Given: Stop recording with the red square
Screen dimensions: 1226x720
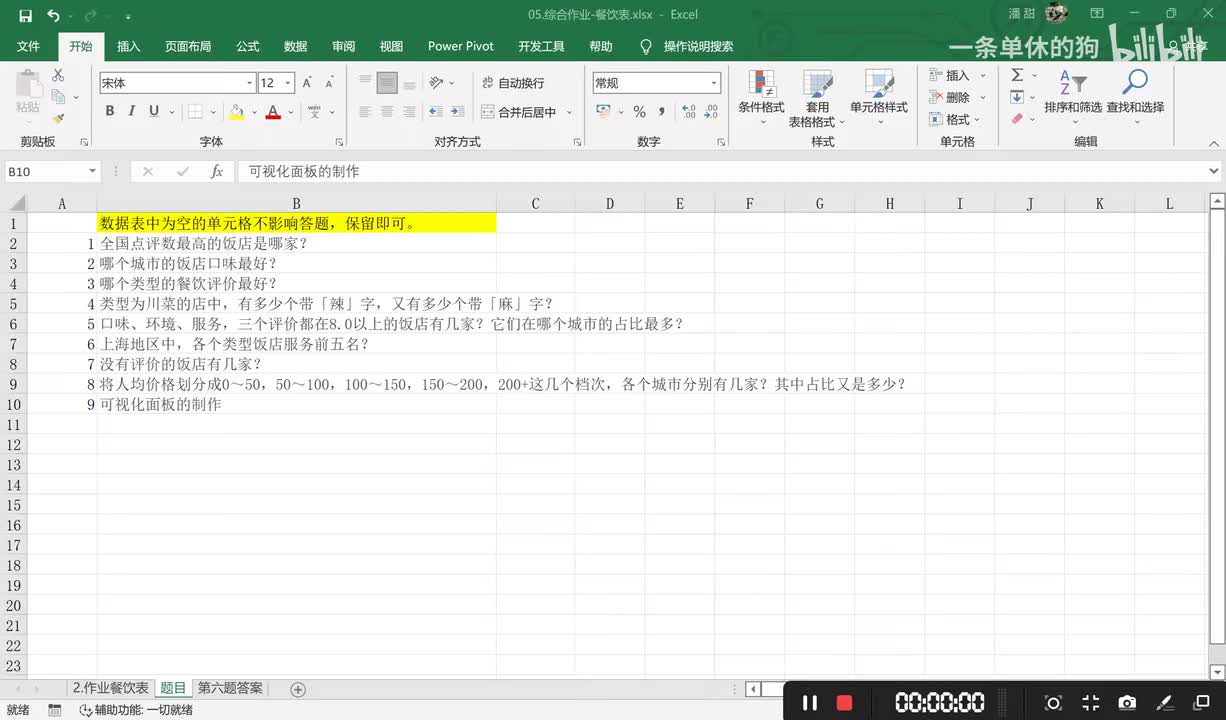Looking at the screenshot, I should pyautogui.click(x=845, y=703).
